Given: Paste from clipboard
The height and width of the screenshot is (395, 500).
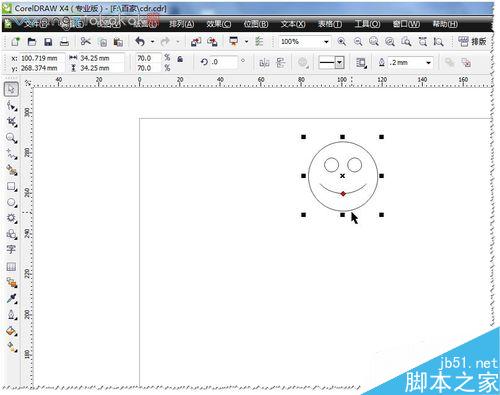Looking at the screenshot, I should click(118, 42).
